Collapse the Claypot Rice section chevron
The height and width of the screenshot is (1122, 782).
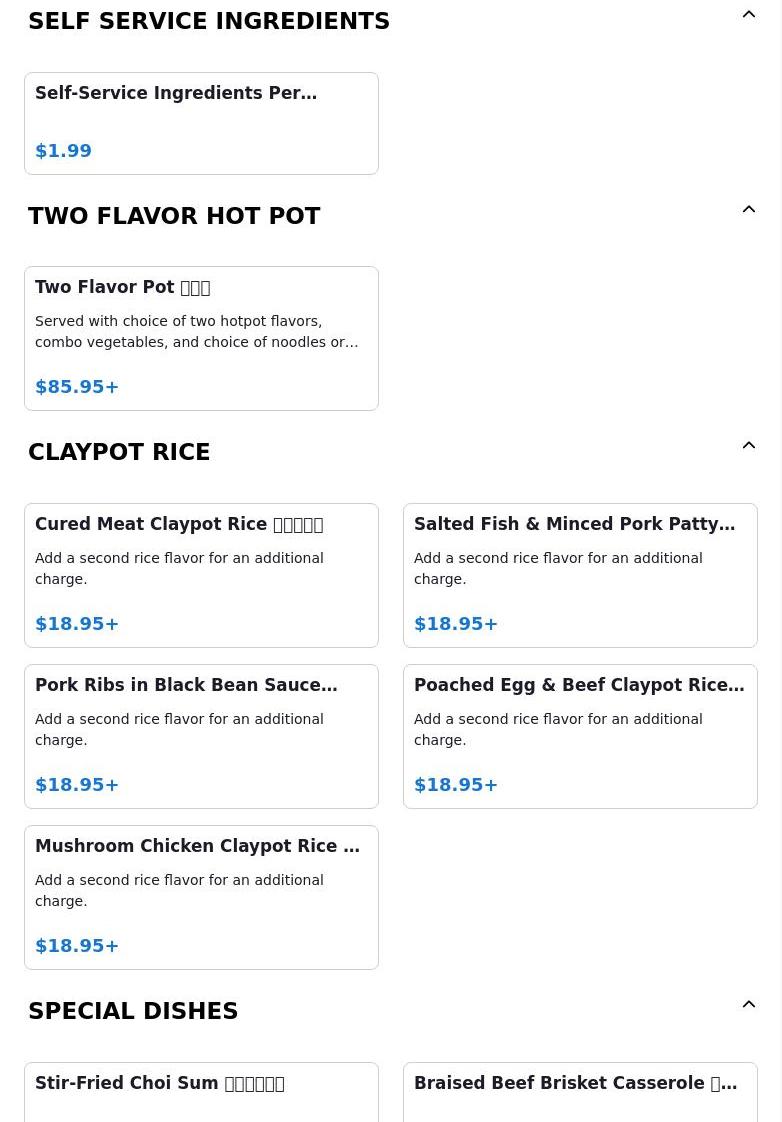[748, 446]
